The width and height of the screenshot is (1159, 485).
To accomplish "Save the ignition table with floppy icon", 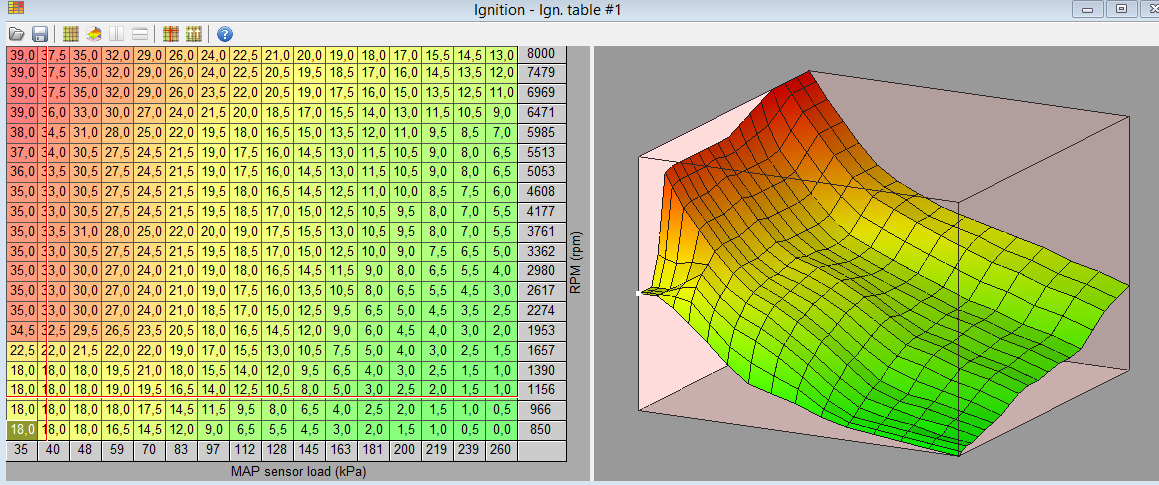I will click(x=40, y=34).
